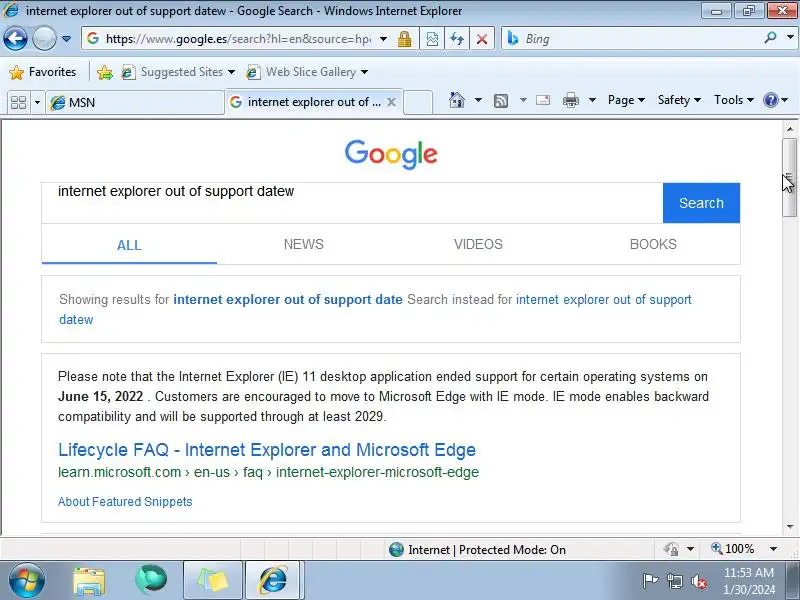Click the RSS Feeds icon
Screen dimensions: 800x600
click(x=501, y=101)
